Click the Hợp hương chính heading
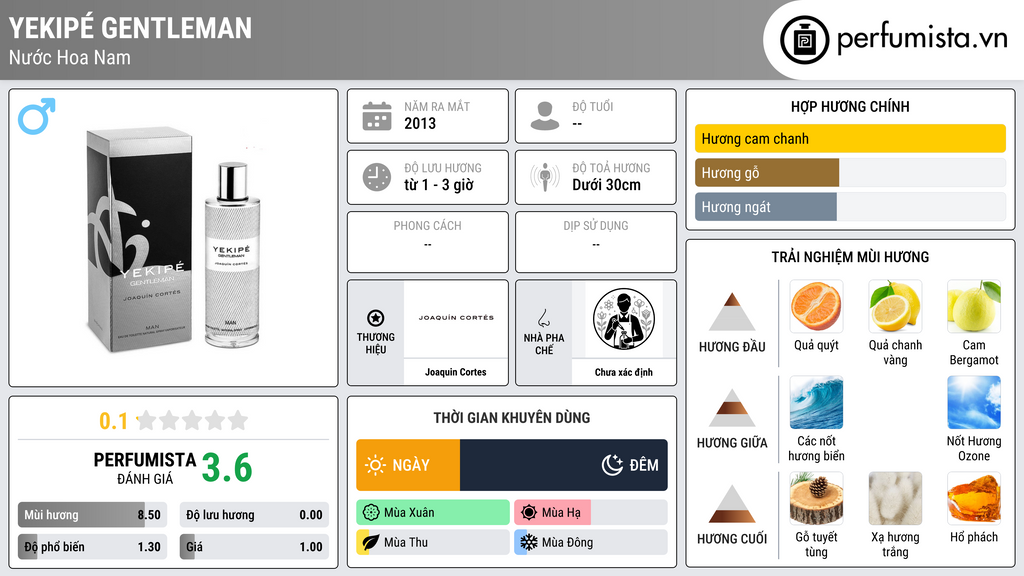 click(850, 106)
